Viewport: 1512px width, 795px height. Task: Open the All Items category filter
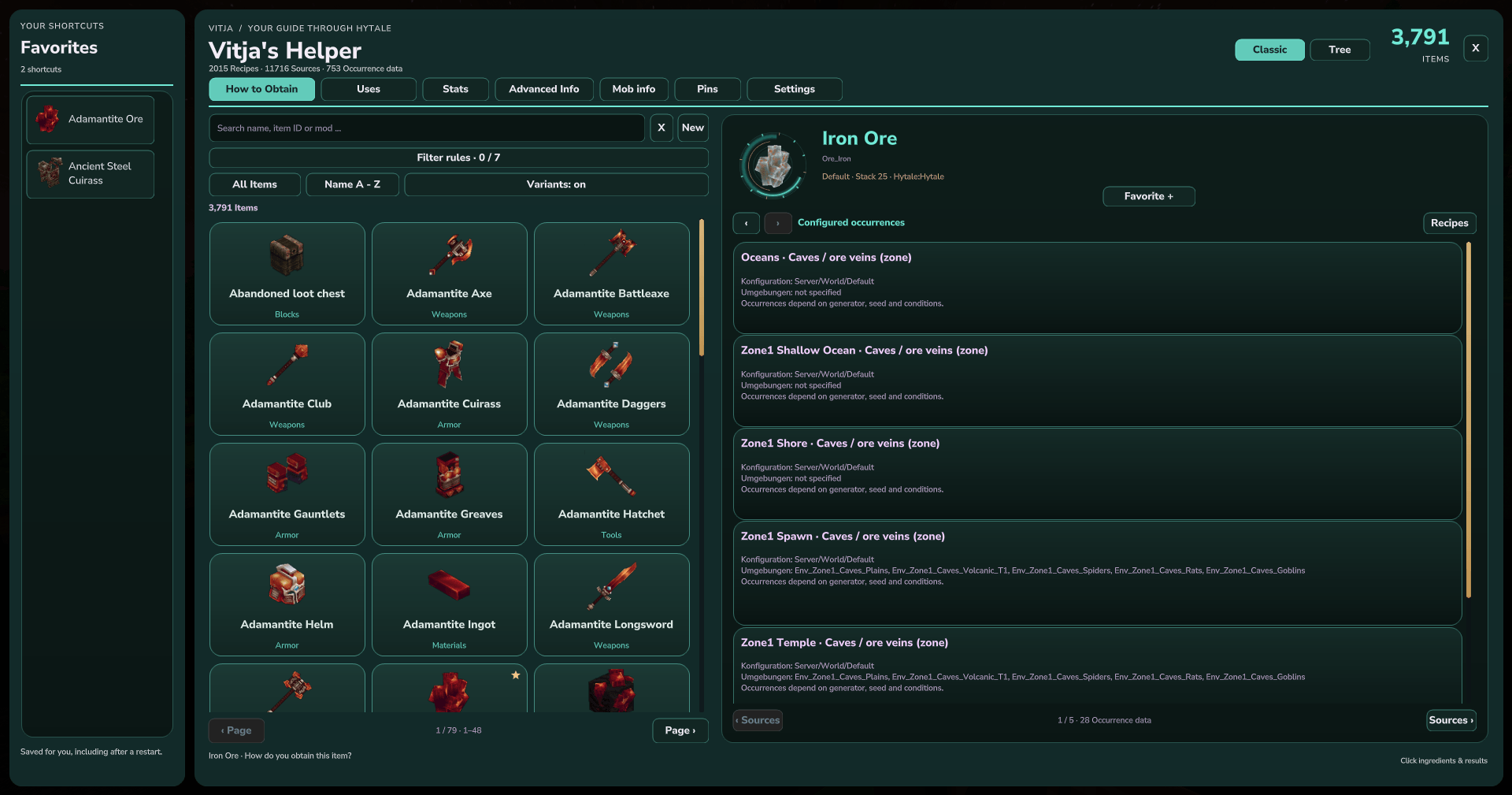(x=254, y=184)
